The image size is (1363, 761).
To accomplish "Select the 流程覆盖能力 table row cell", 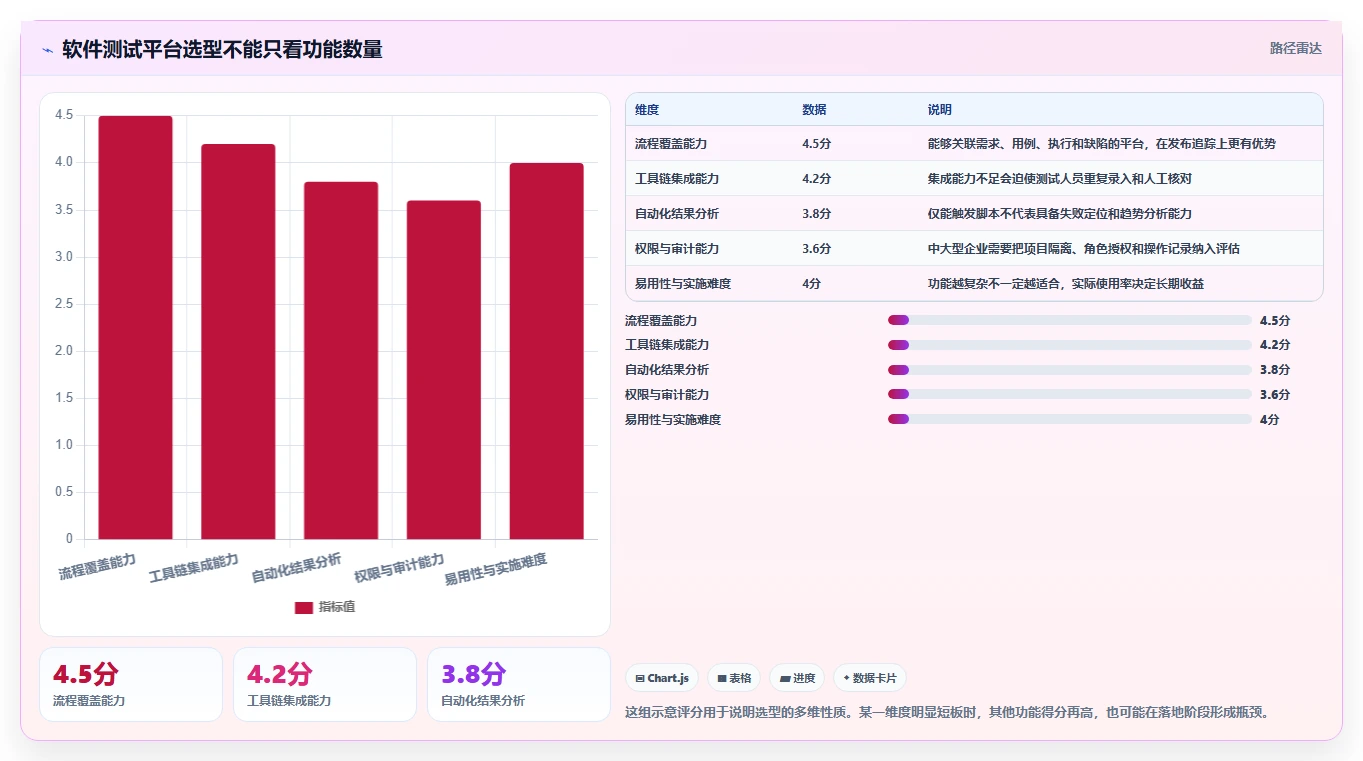I will point(709,144).
